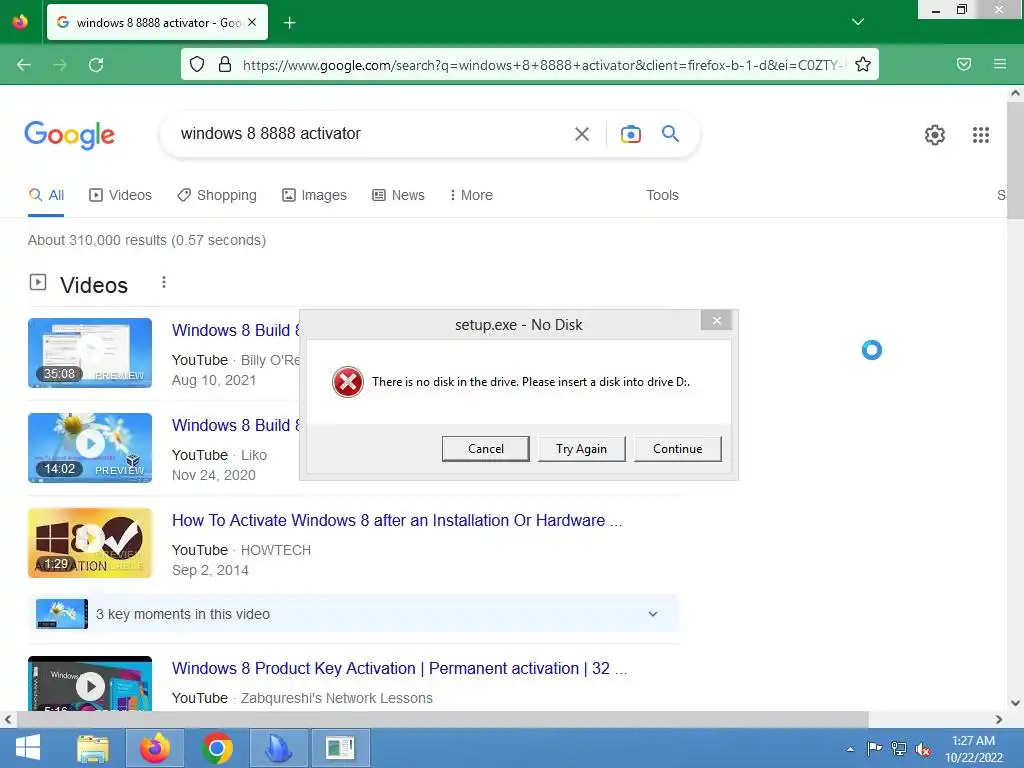
Task: Search by image with camera icon
Action: pyautogui.click(x=630, y=134)
